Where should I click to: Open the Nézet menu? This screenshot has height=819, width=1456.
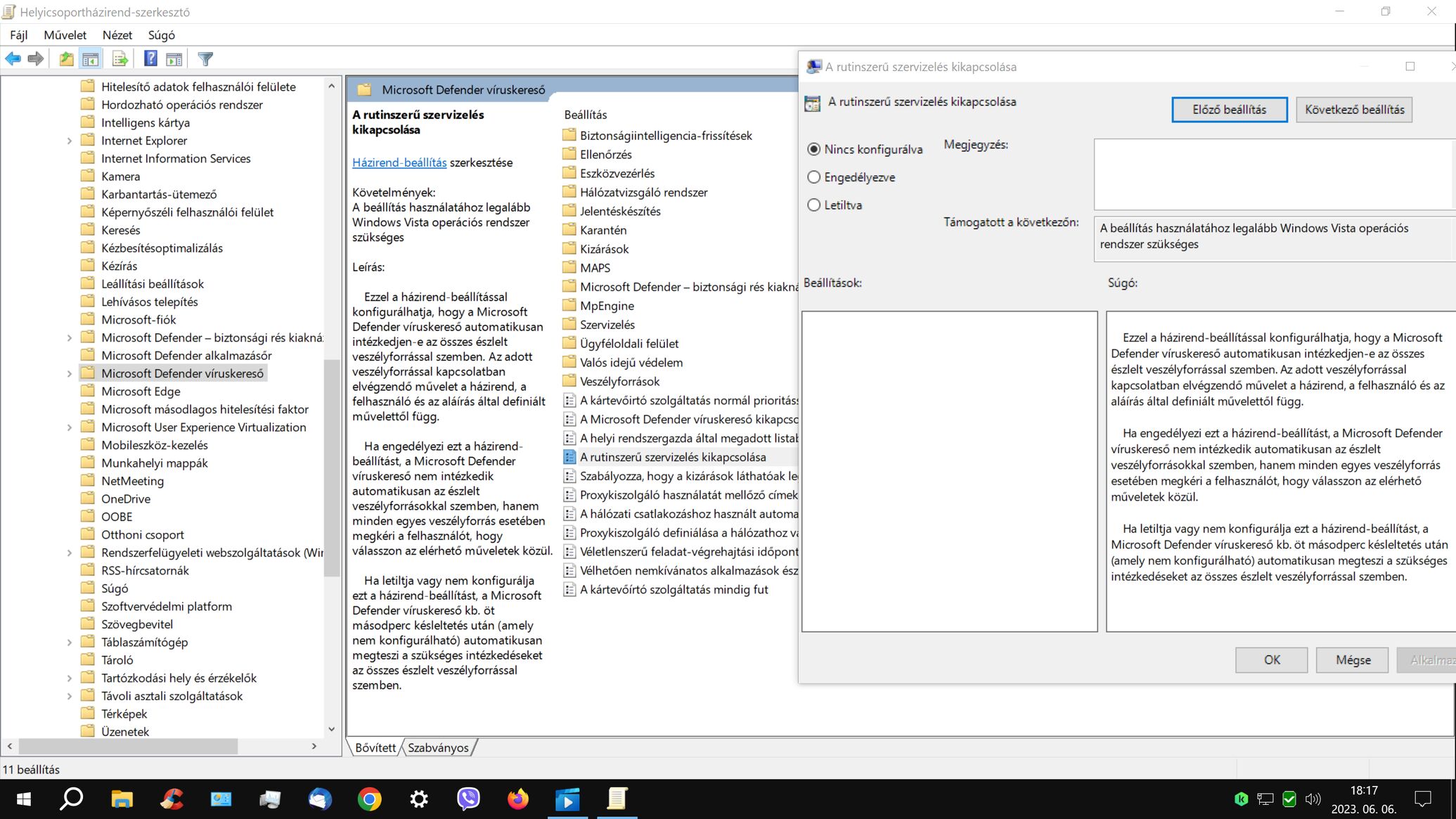(x=117, y=35)
